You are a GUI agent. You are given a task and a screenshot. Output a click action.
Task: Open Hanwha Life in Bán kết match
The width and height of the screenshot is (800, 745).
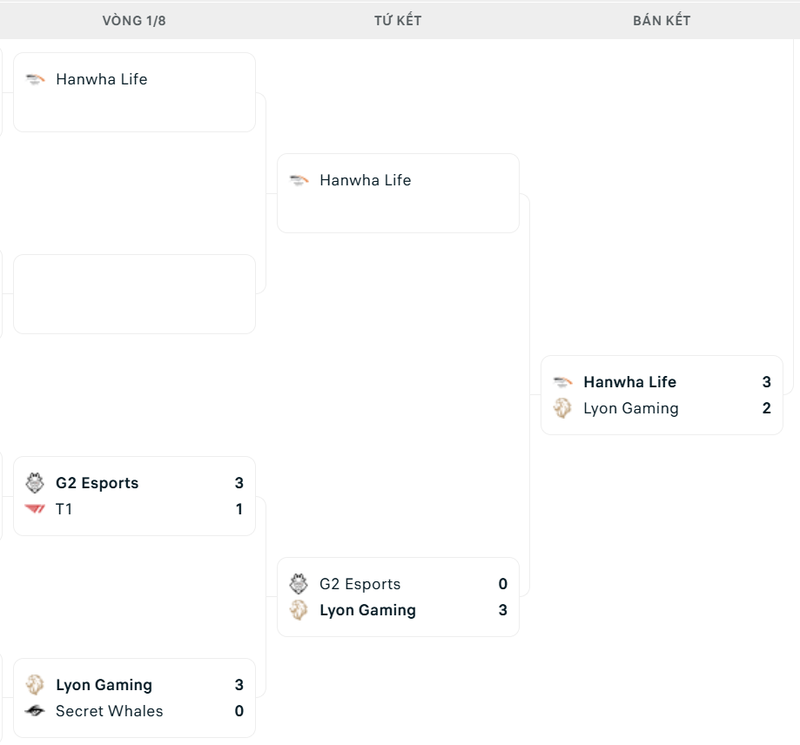pos(630,382)
